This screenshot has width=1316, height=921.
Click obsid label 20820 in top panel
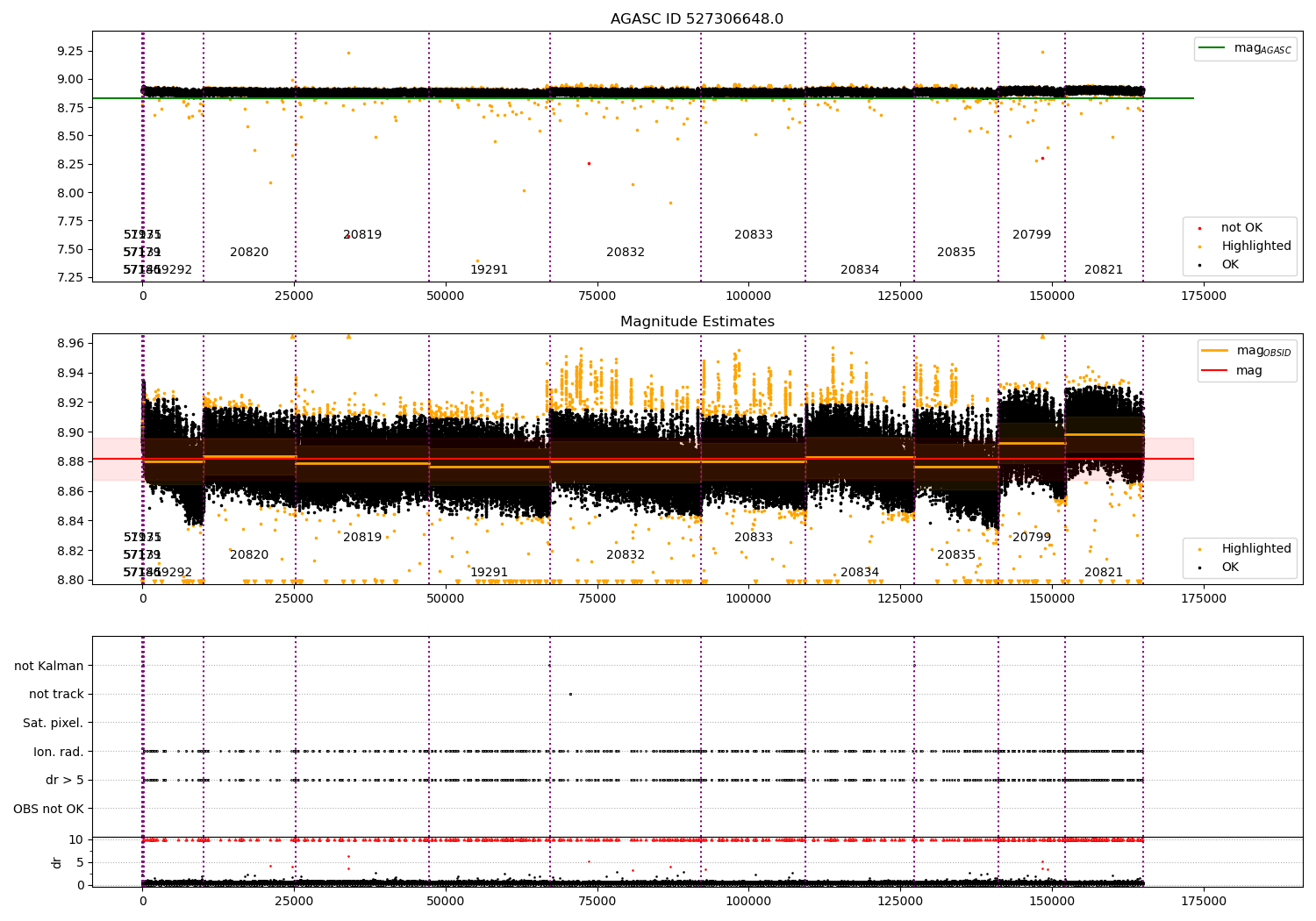point(249,253)
